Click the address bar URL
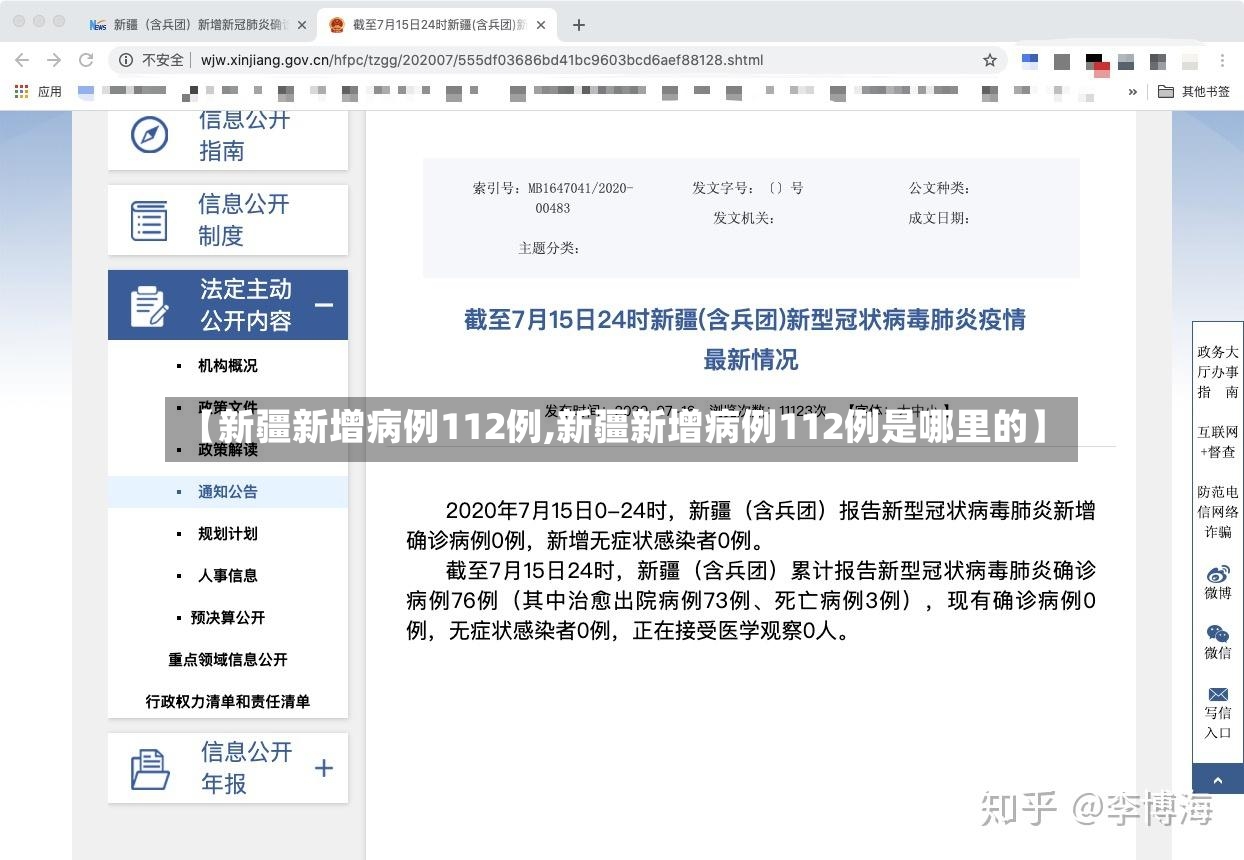 (482, 60)
